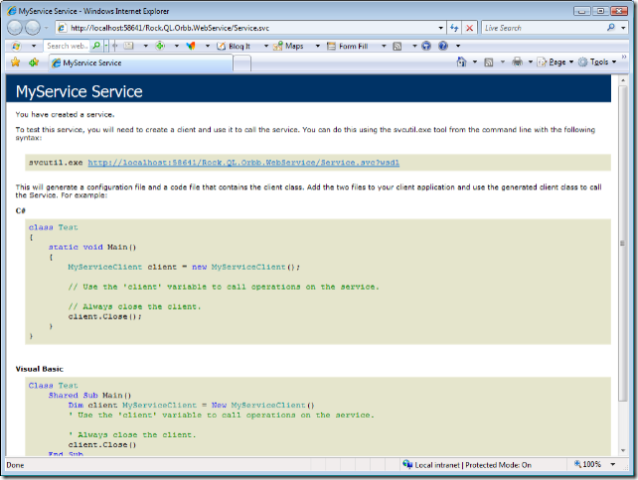Click the Visual Basic section label
638x480 pixels.
point(39,369)
